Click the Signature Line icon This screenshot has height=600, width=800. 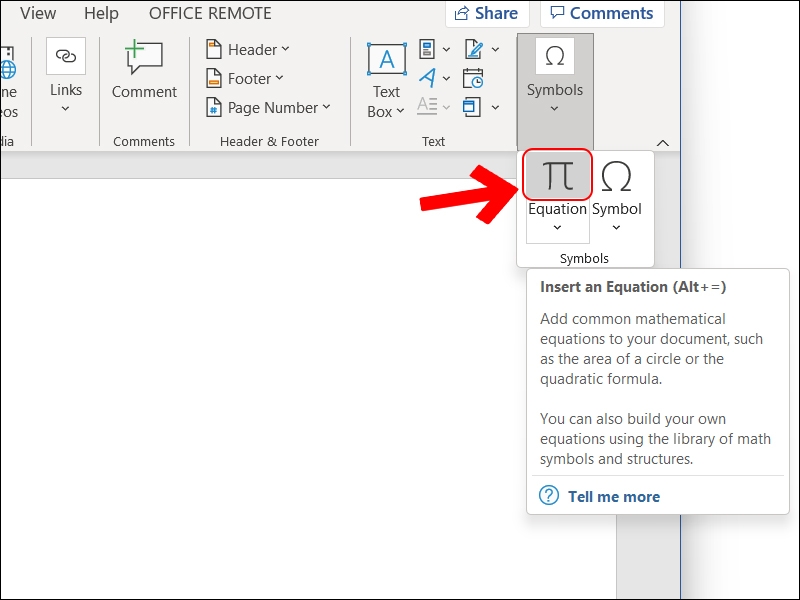coord(473,49)
